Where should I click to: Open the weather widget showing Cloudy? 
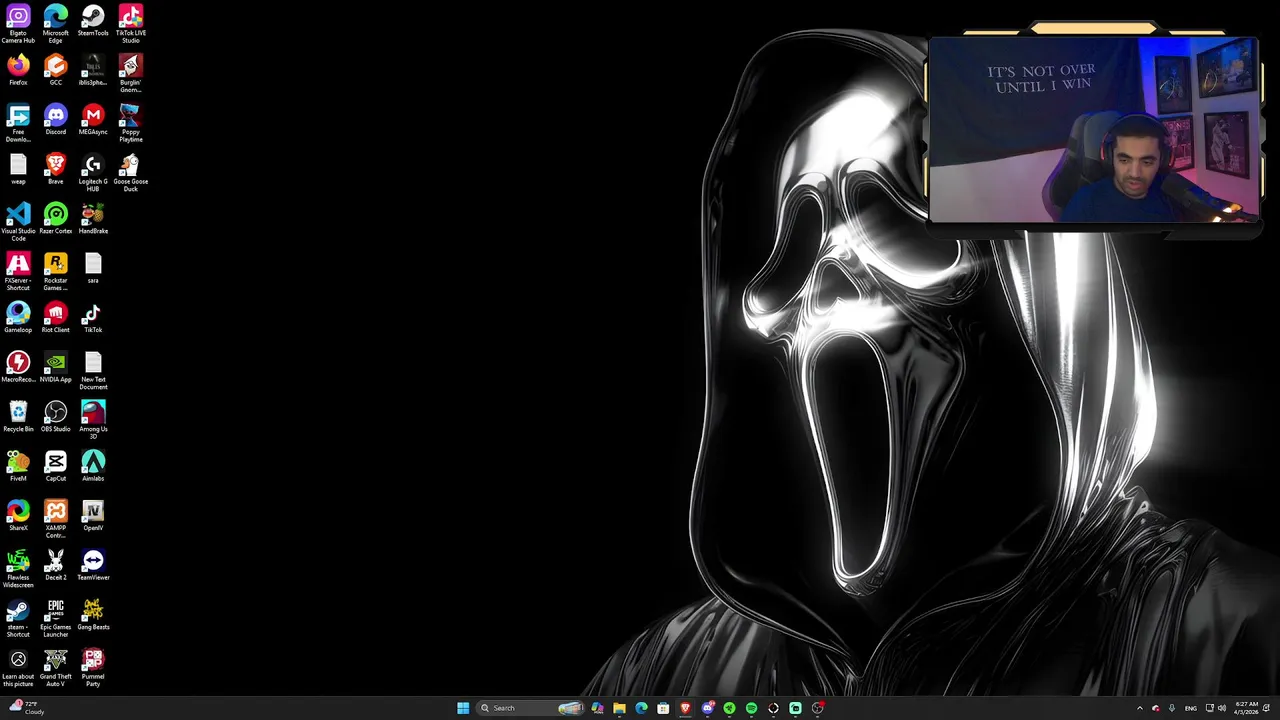pos(27,708)
